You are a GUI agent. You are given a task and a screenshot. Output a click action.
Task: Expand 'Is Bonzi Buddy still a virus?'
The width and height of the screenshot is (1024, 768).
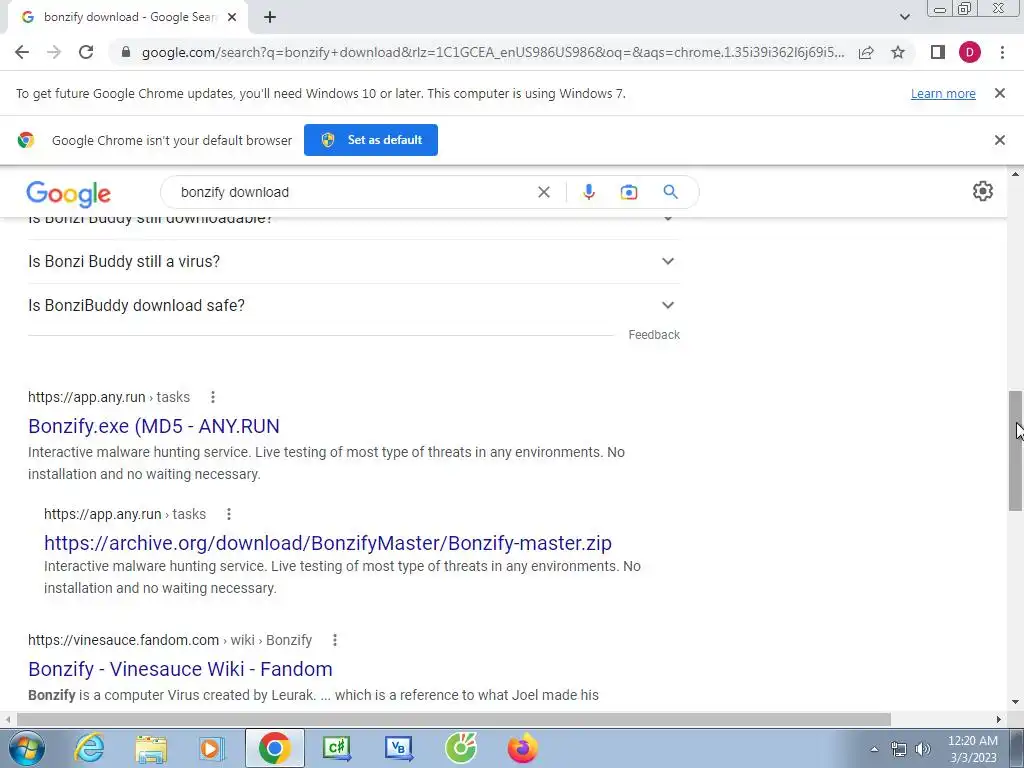pyautogui.click(x=353, y=261)
